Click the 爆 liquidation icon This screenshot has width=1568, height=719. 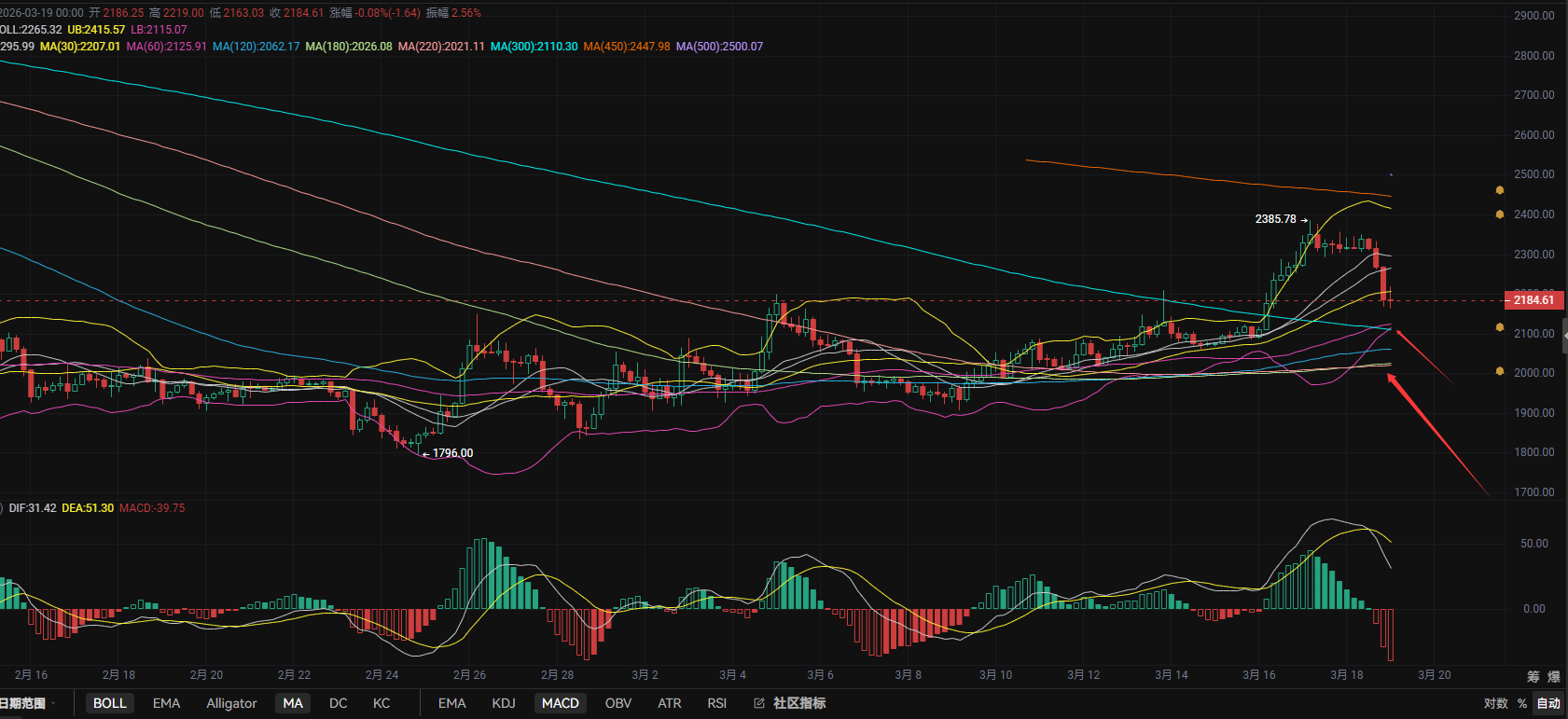pyautogui.click(x=1554, y=676)
